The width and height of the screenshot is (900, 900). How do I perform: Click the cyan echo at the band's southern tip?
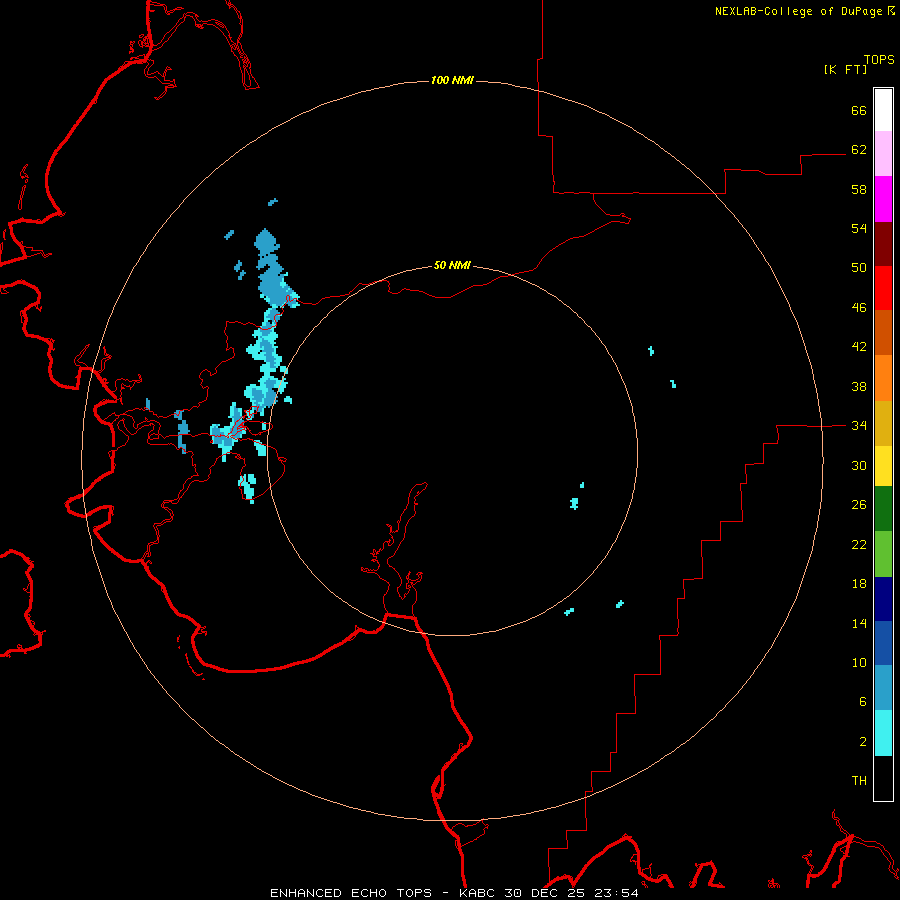[x=248, y=487]
